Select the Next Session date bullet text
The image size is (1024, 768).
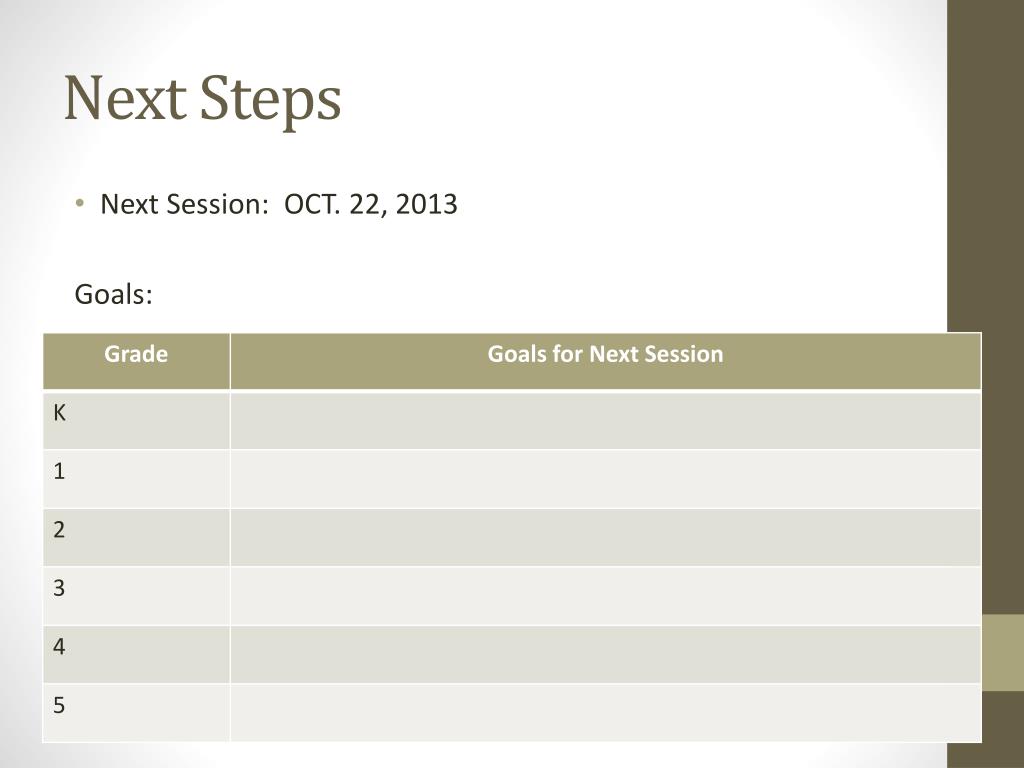279,204
